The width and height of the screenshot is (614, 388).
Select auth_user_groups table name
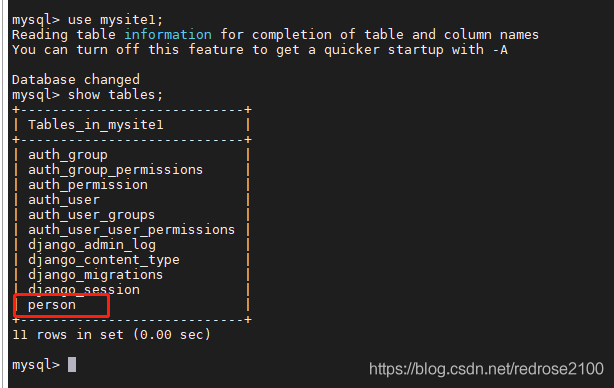pos(92,215)
